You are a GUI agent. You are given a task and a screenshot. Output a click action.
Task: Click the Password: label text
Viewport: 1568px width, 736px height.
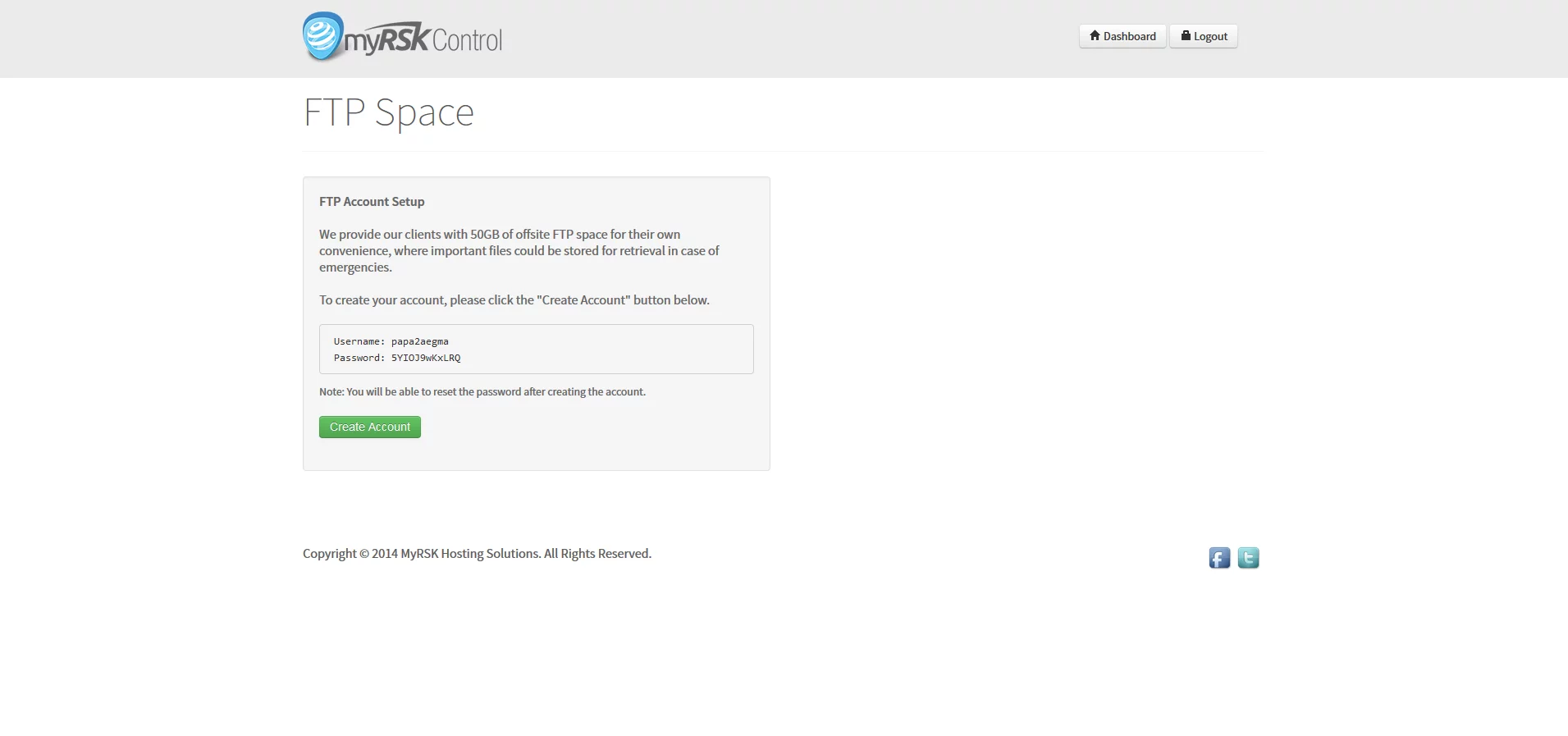click(359, 358)
